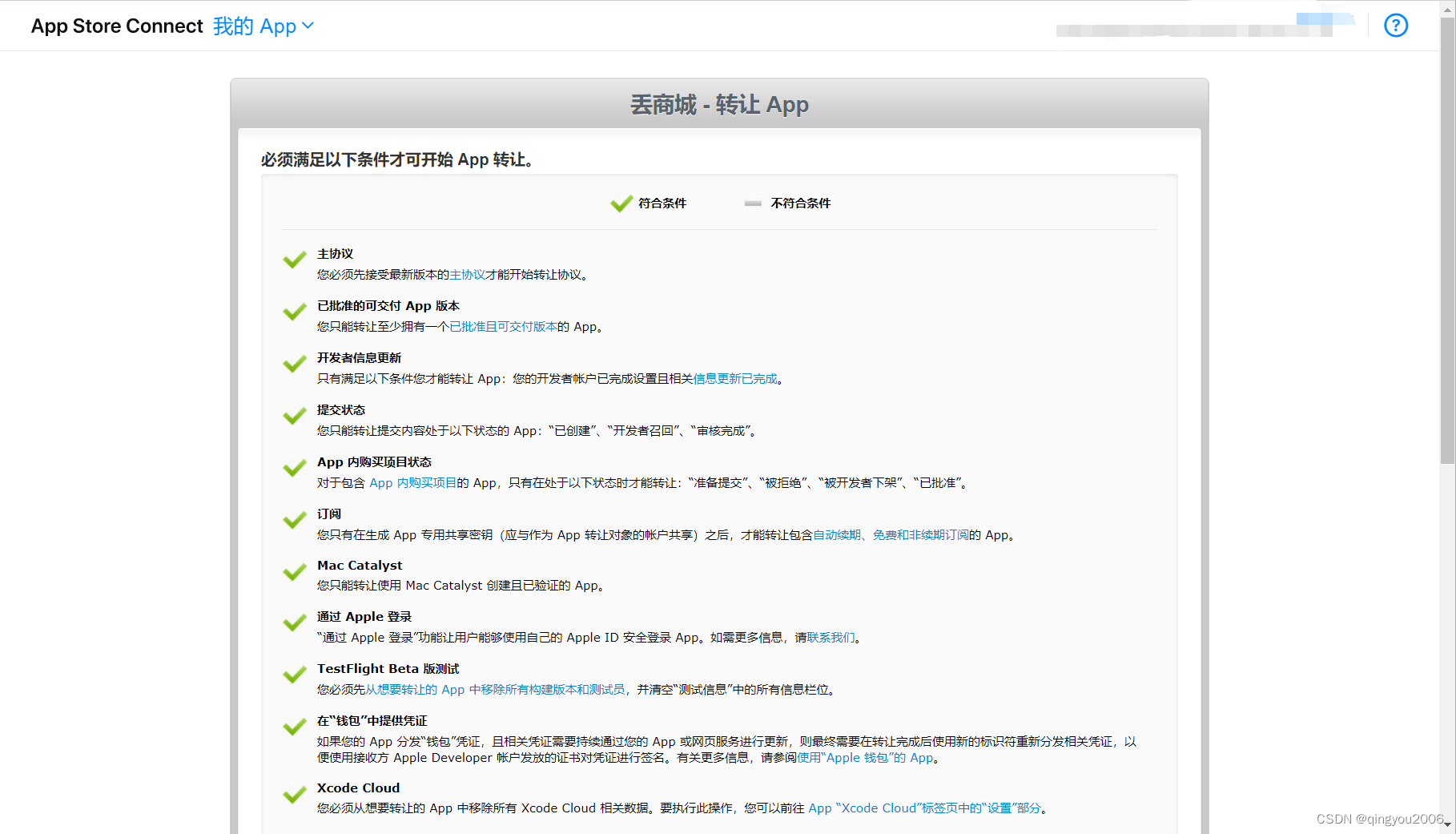
Task: Open the help question mark icon
Action: [x=1396, y=26]
